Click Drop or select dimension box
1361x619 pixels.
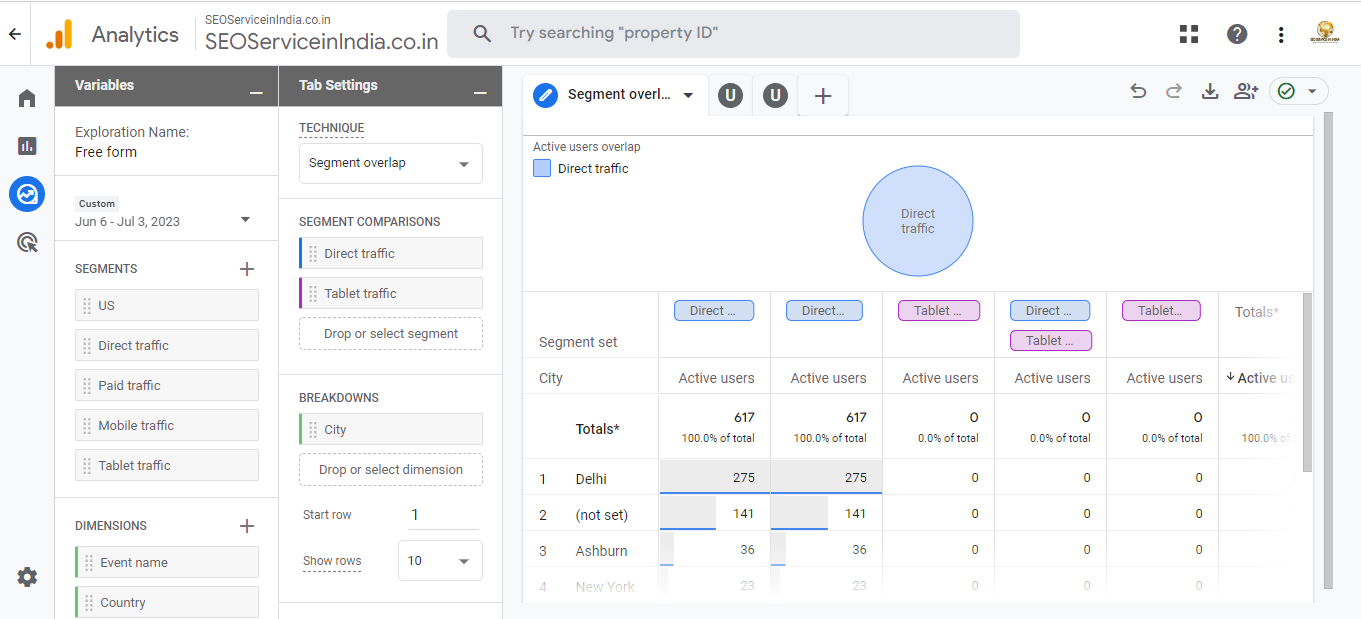pyautogui.click(x=390, y=470)
